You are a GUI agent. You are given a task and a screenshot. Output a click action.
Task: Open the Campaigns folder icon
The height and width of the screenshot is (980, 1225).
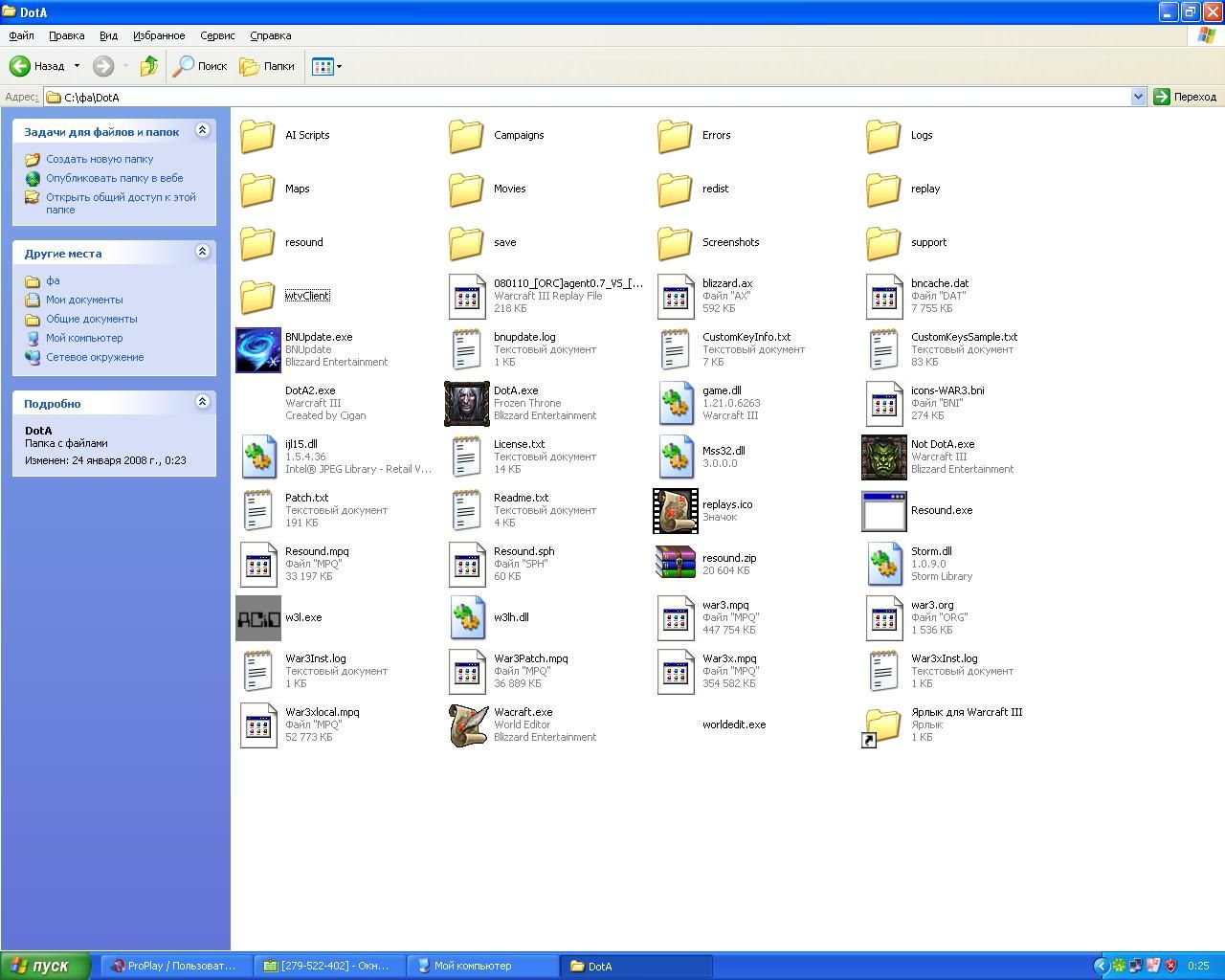[x=467, y=135]
